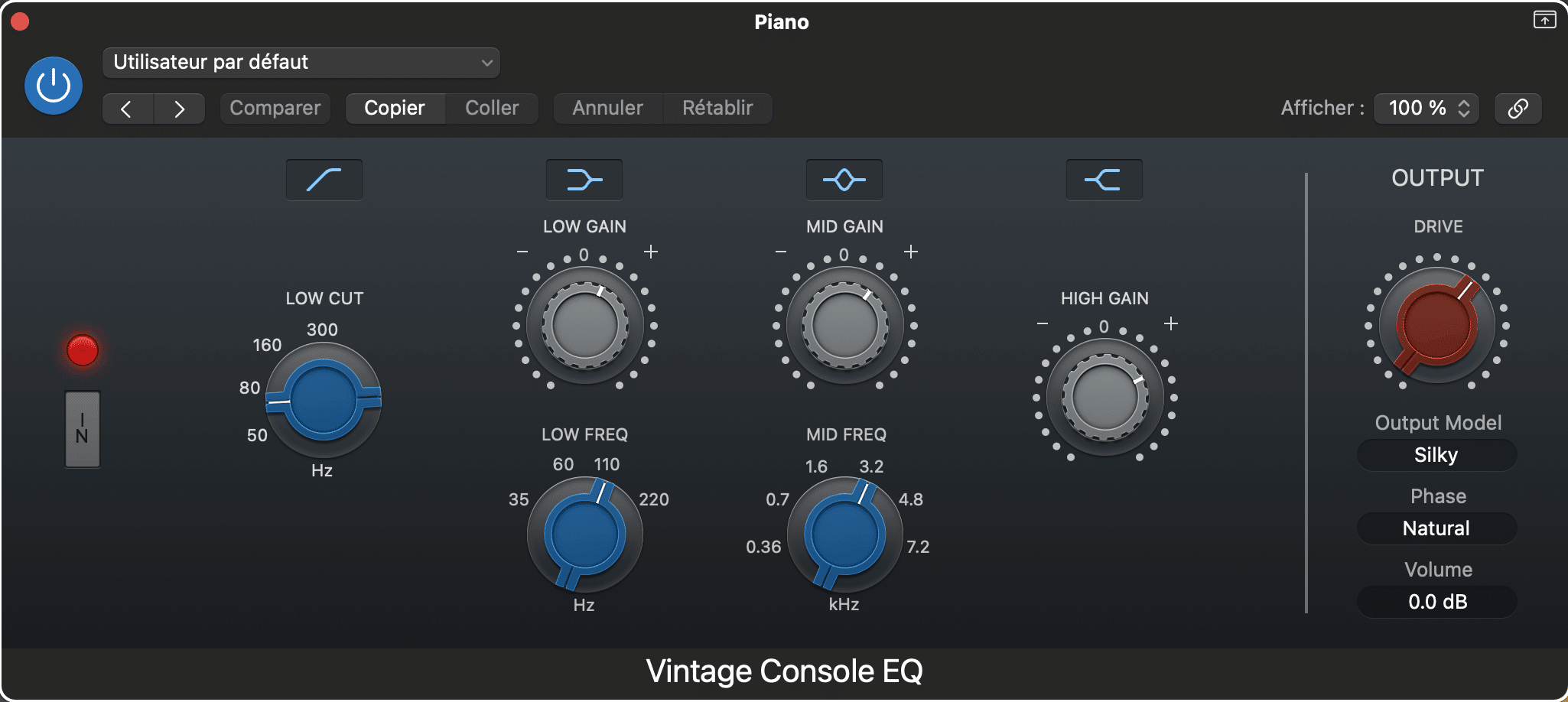
Task: Click the red indicator LED button
Action: 83,351
